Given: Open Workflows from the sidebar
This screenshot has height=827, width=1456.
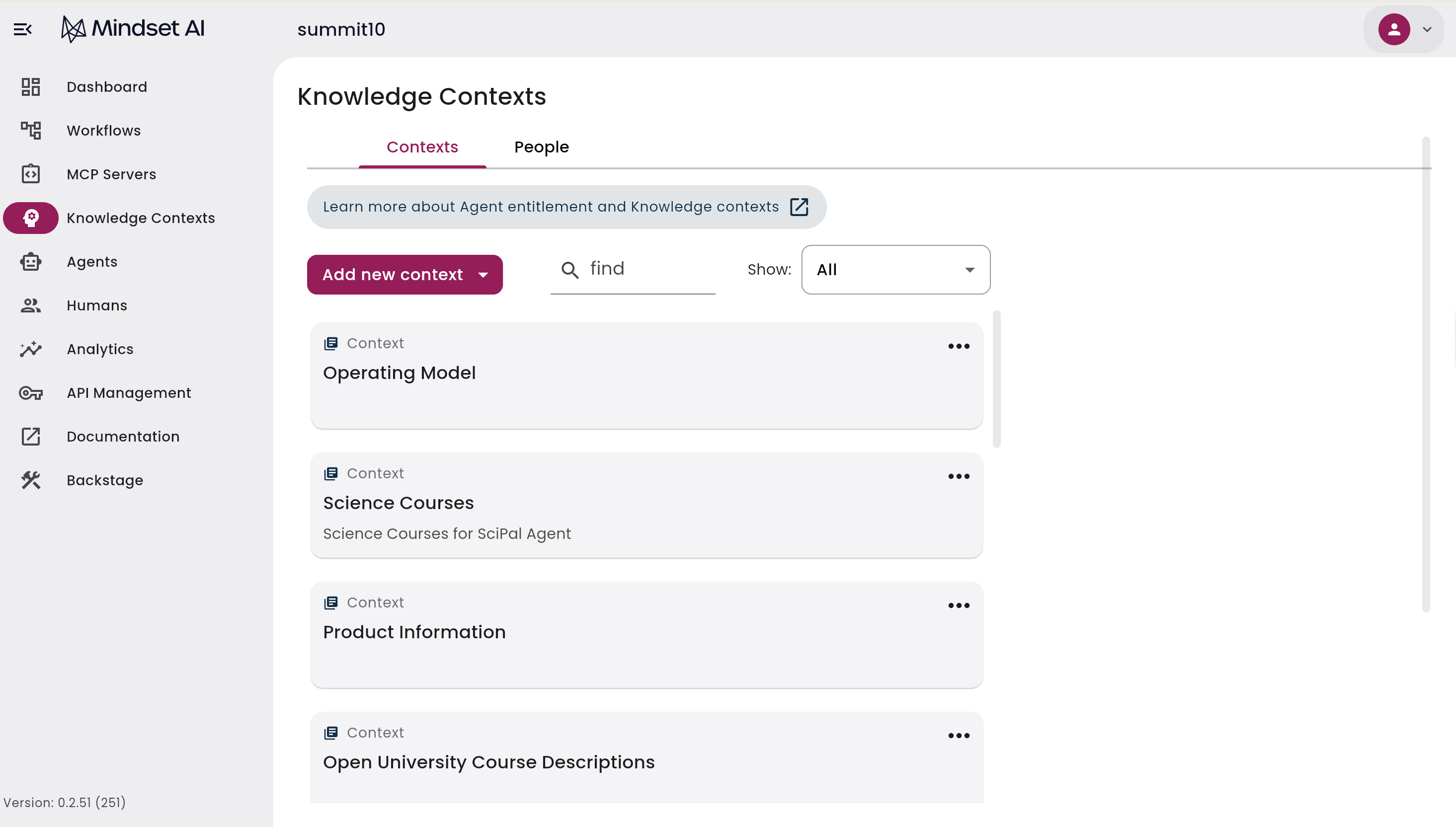Looking at the screenshot, I should click(103, 131).
